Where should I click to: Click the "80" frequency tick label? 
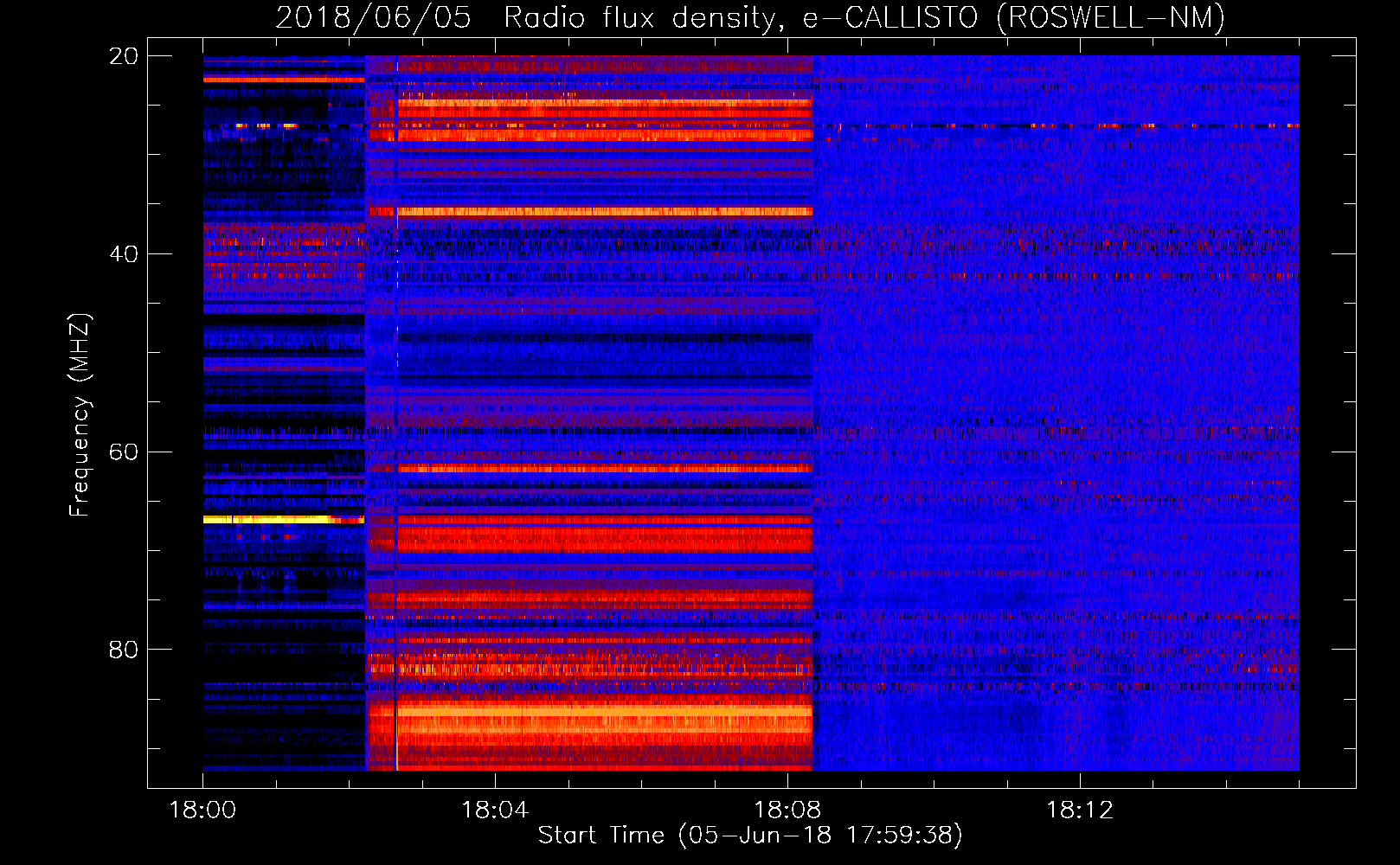coord(123,650)
